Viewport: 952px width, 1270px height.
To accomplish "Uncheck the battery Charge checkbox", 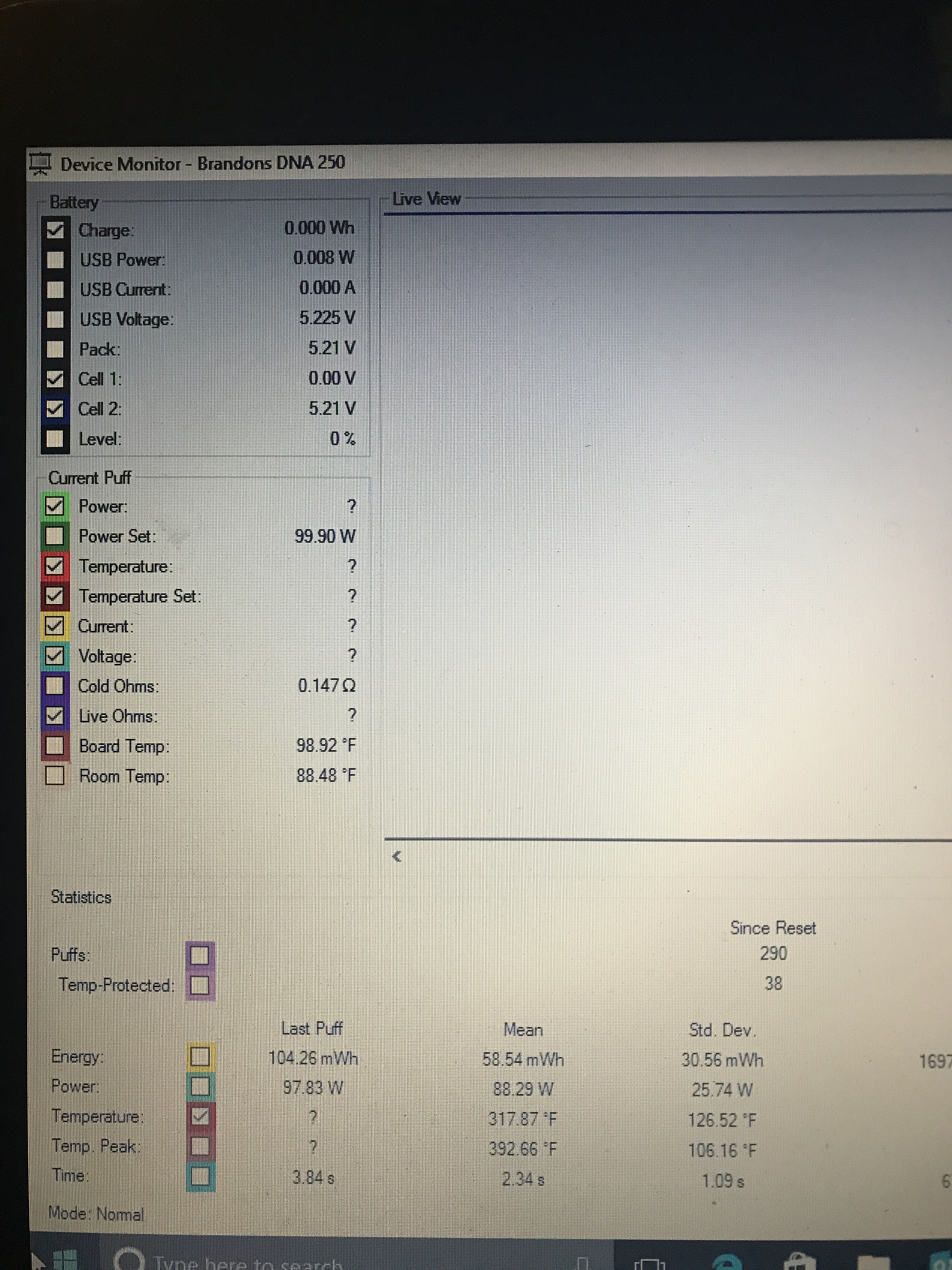I will click(x=55, y=230).
